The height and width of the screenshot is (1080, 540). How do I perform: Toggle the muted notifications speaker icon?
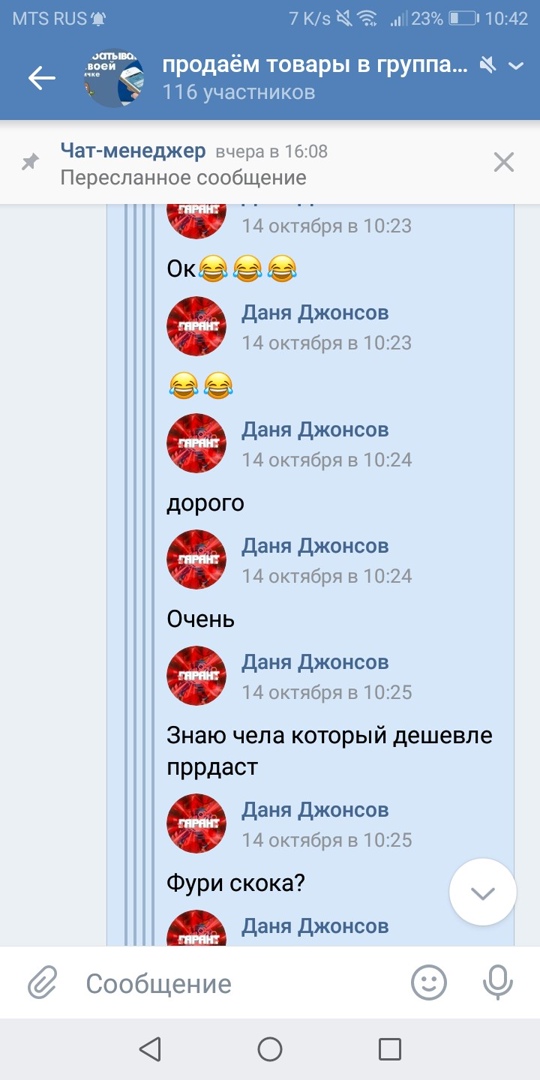(x=488, y=66)
